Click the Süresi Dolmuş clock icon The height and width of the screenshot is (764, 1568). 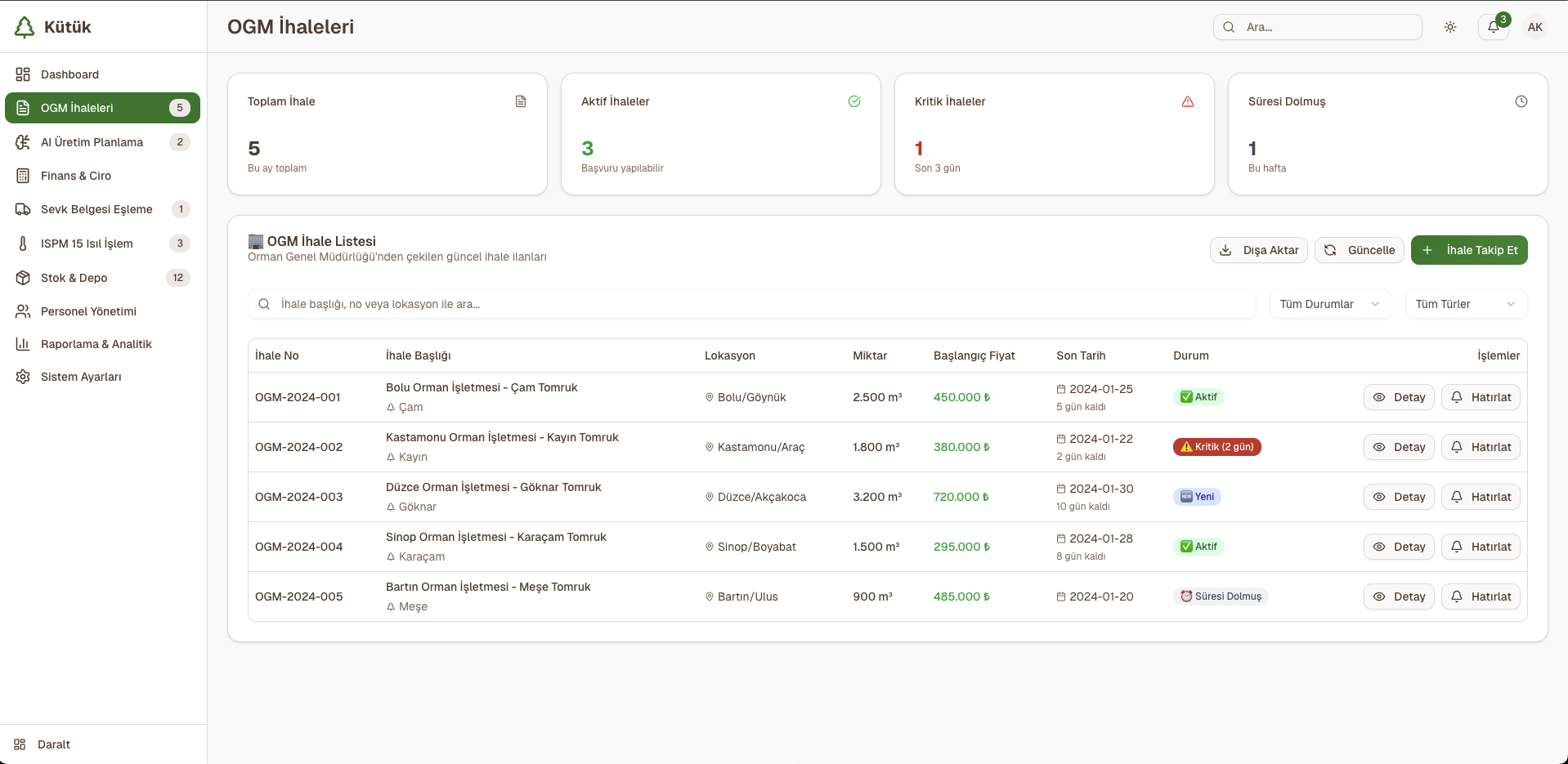(x=1521, y=101)
